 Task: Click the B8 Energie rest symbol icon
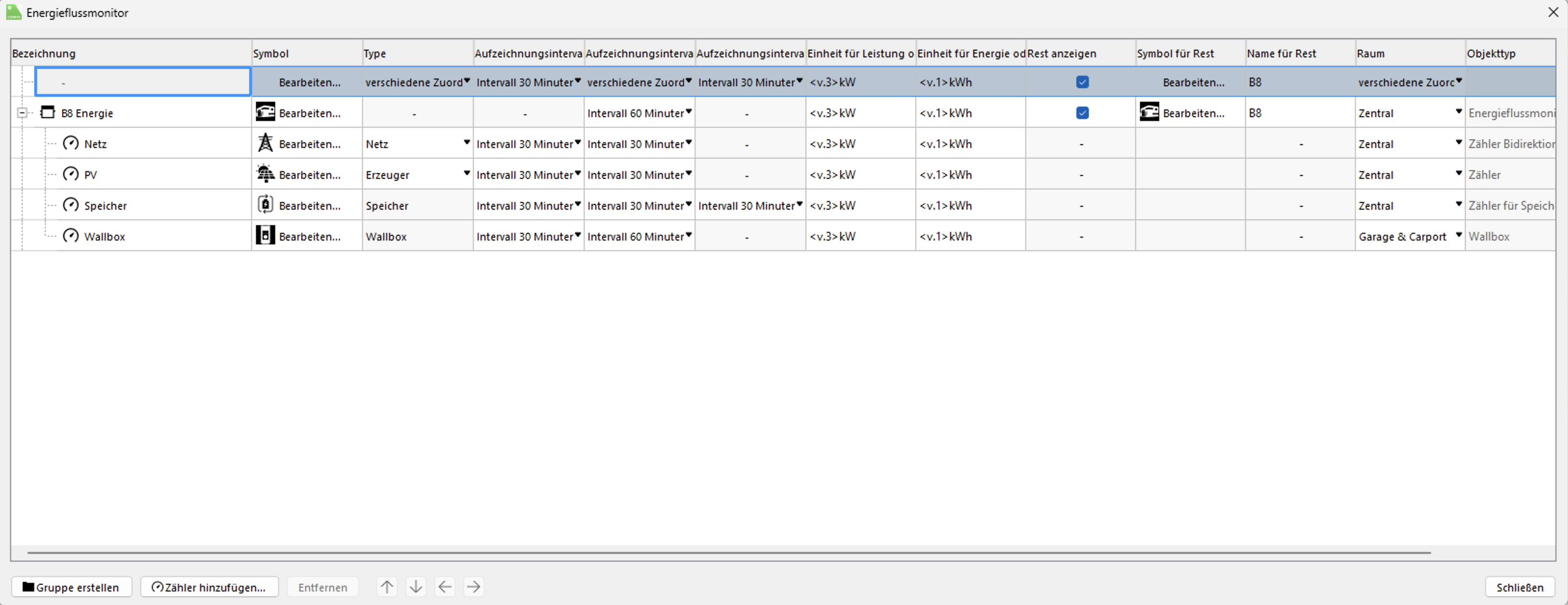1149,113
